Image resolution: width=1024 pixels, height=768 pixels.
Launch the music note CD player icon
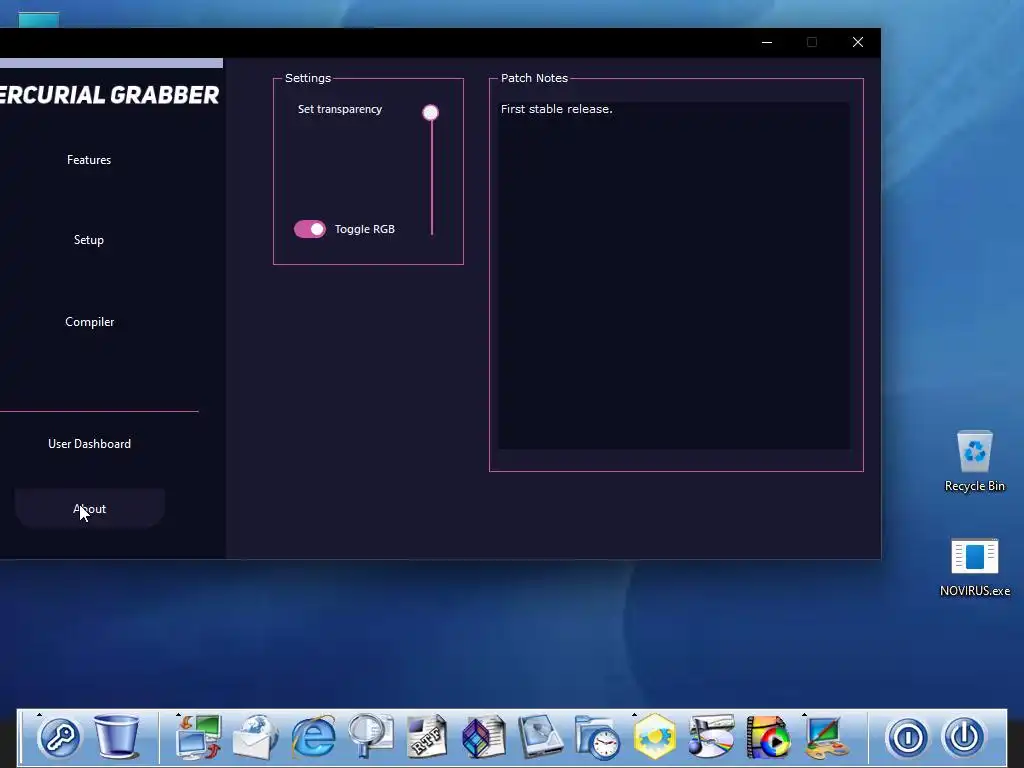(711, 737)
